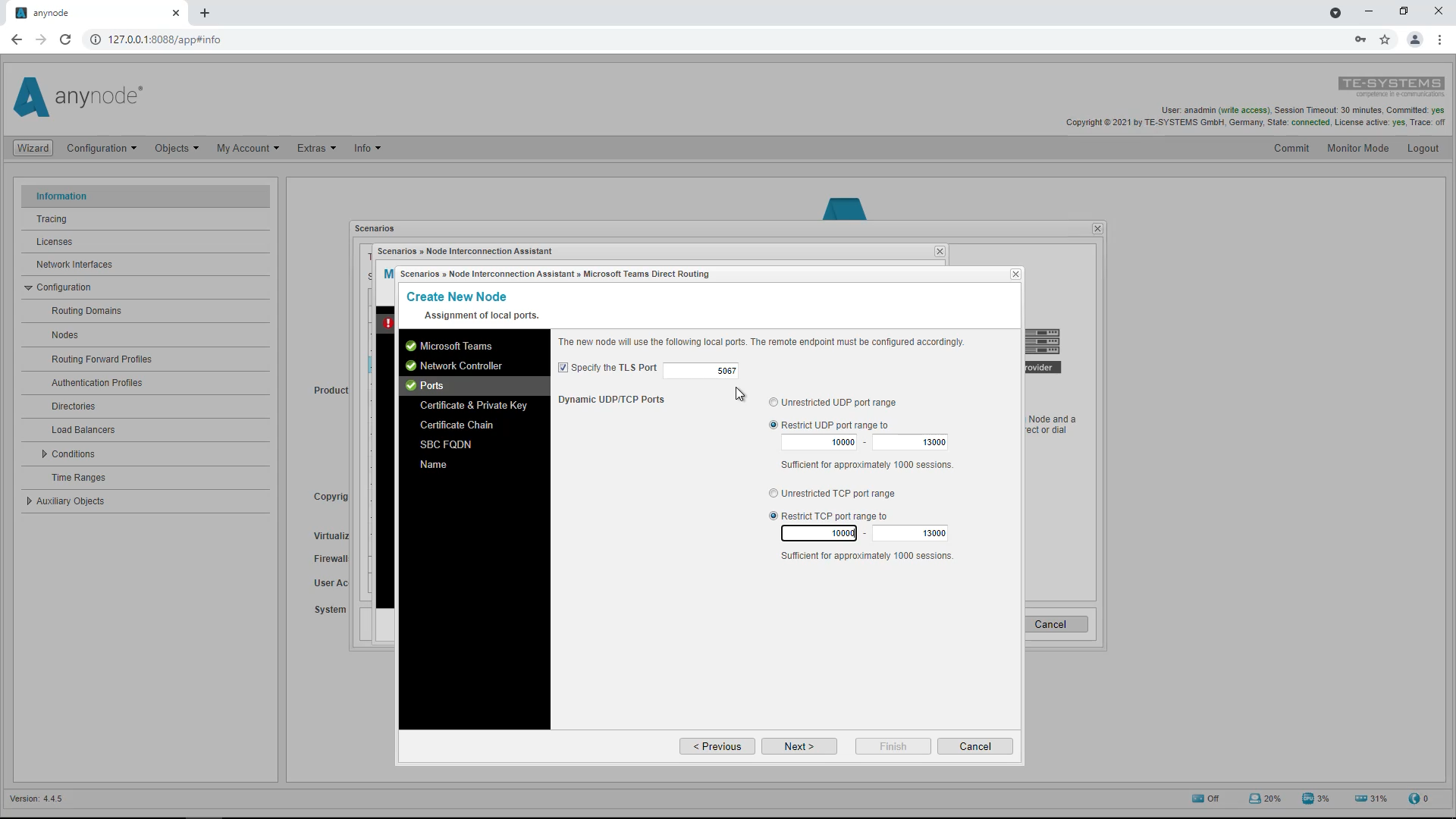
Task: Click the anynode logo in the header
Action: pyautogui.click(x=76, y=97)
